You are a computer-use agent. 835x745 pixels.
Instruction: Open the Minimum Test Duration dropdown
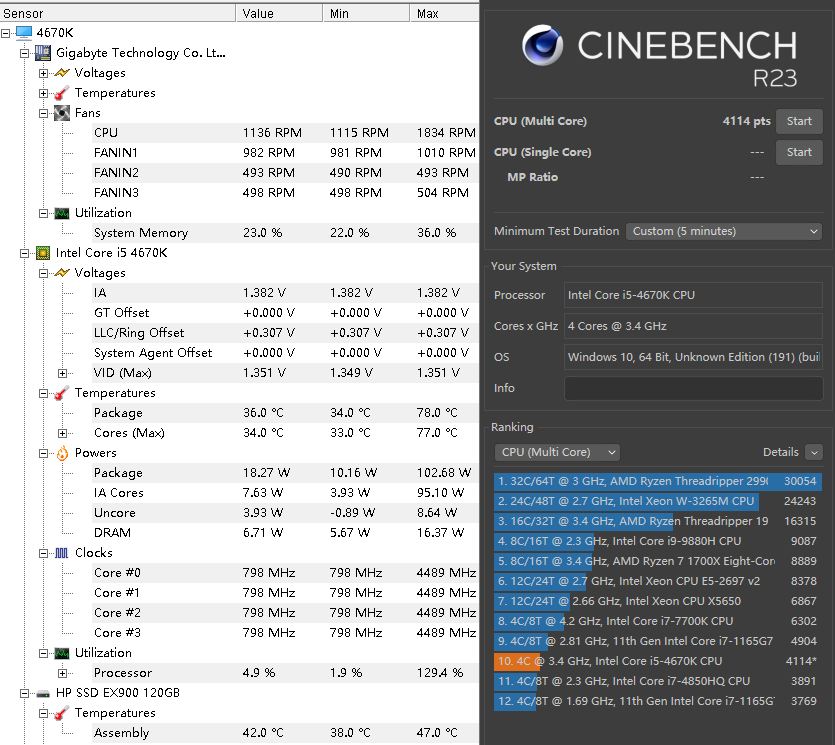(x=724, y=231)
